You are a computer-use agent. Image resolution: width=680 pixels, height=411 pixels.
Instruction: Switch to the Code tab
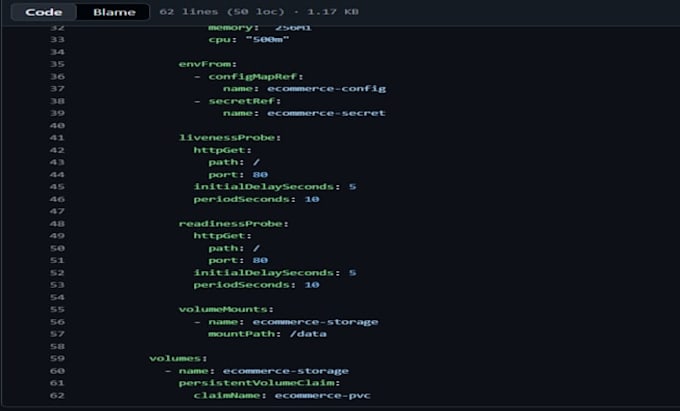44,12
